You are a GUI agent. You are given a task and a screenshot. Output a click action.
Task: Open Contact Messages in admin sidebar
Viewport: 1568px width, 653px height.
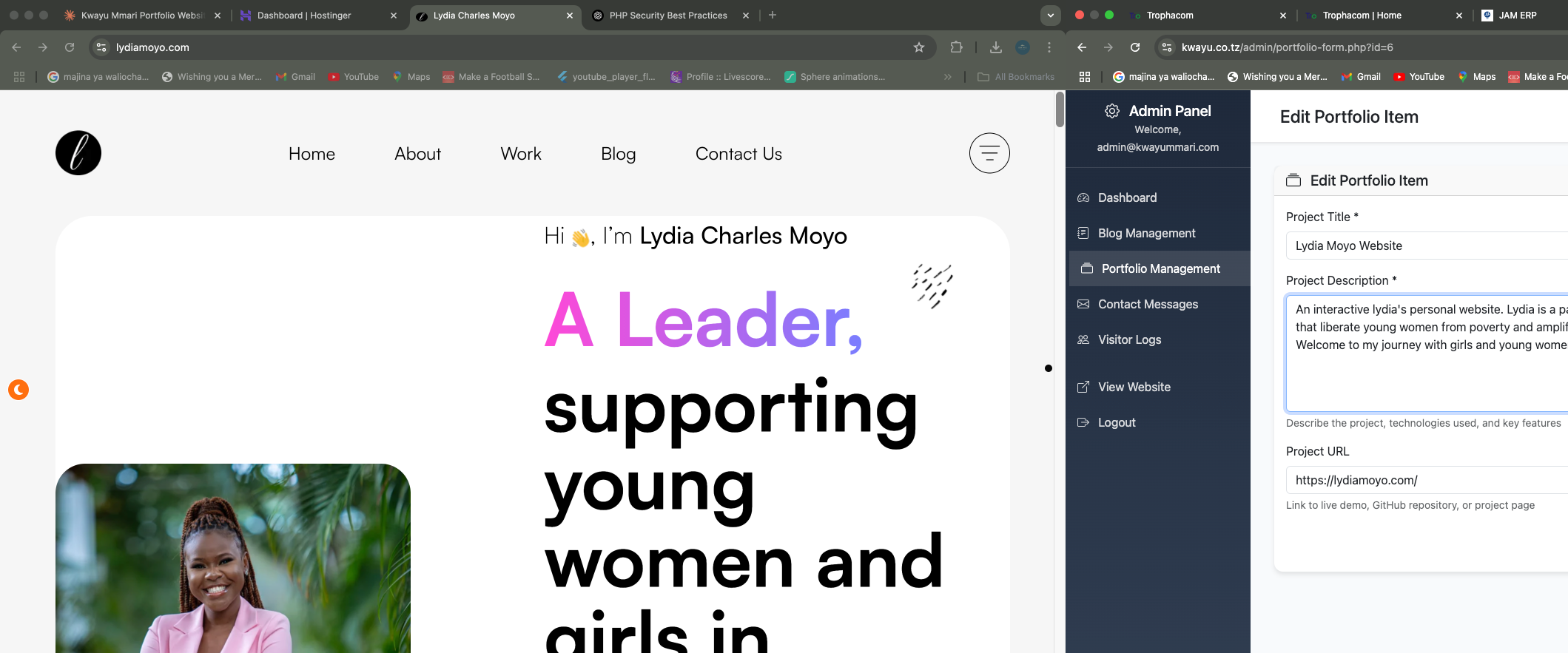(1160, 304)
